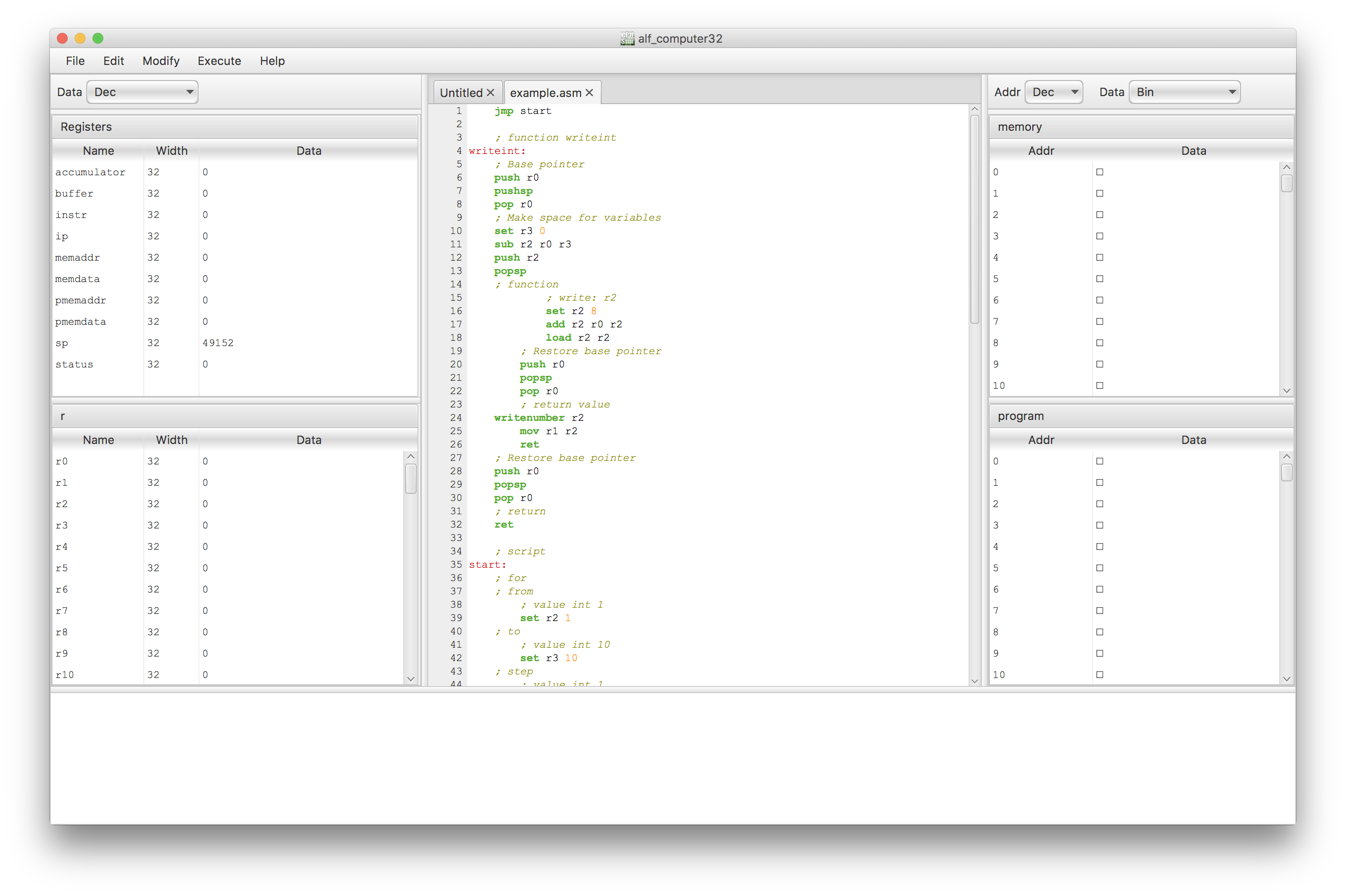
Task: Click the memory table scroll down arrow
Action: (x=1286, y=391)
